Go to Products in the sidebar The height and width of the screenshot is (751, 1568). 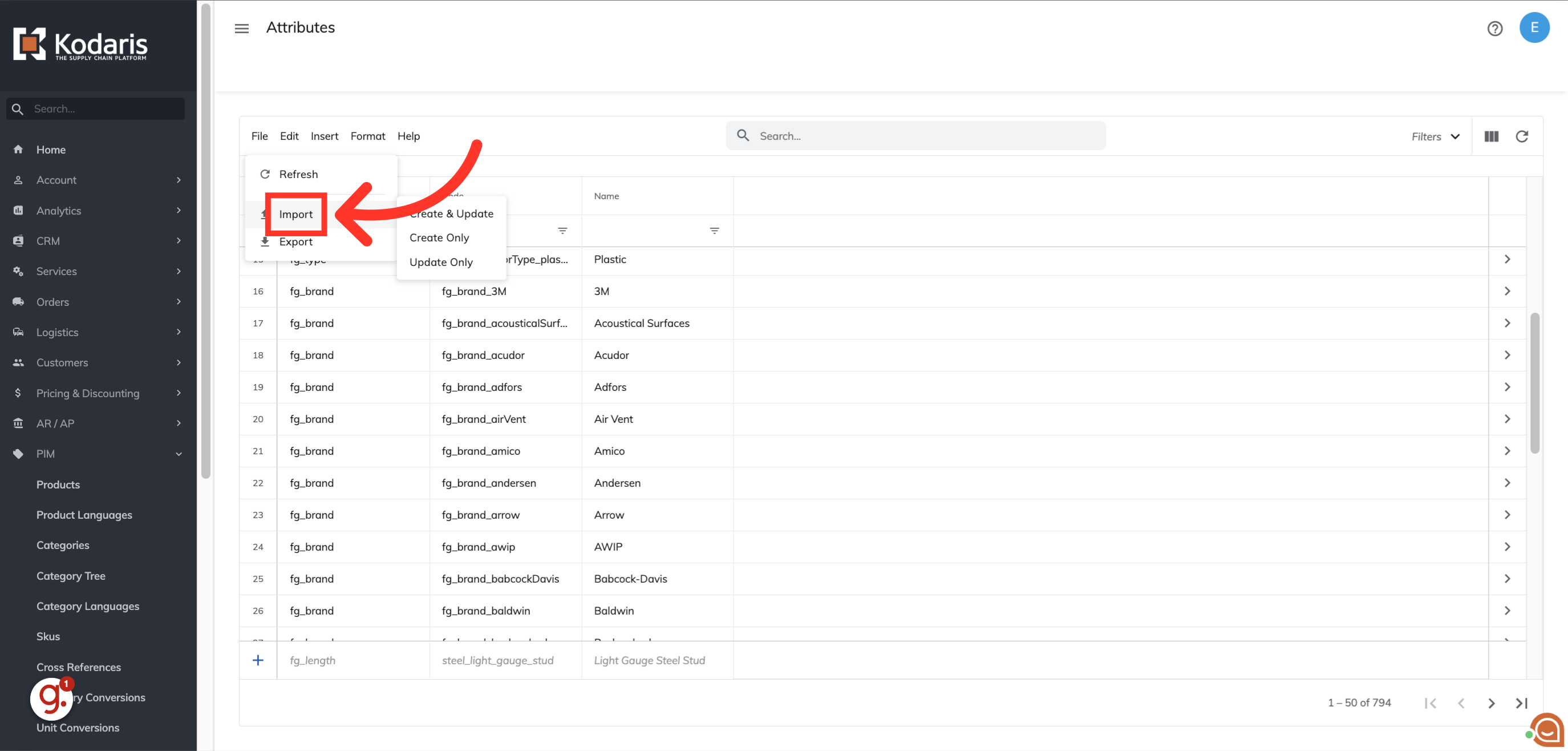(x=58, y=484)
